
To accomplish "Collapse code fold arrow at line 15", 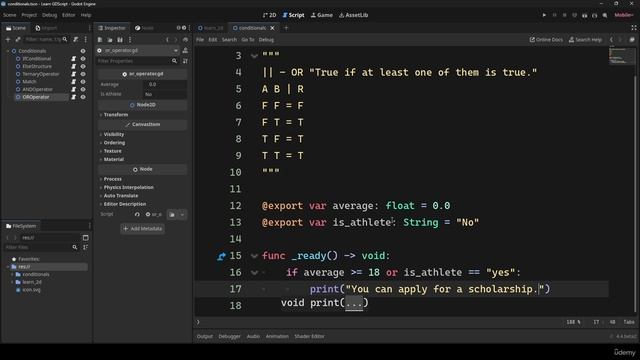I will click(254, 256).
